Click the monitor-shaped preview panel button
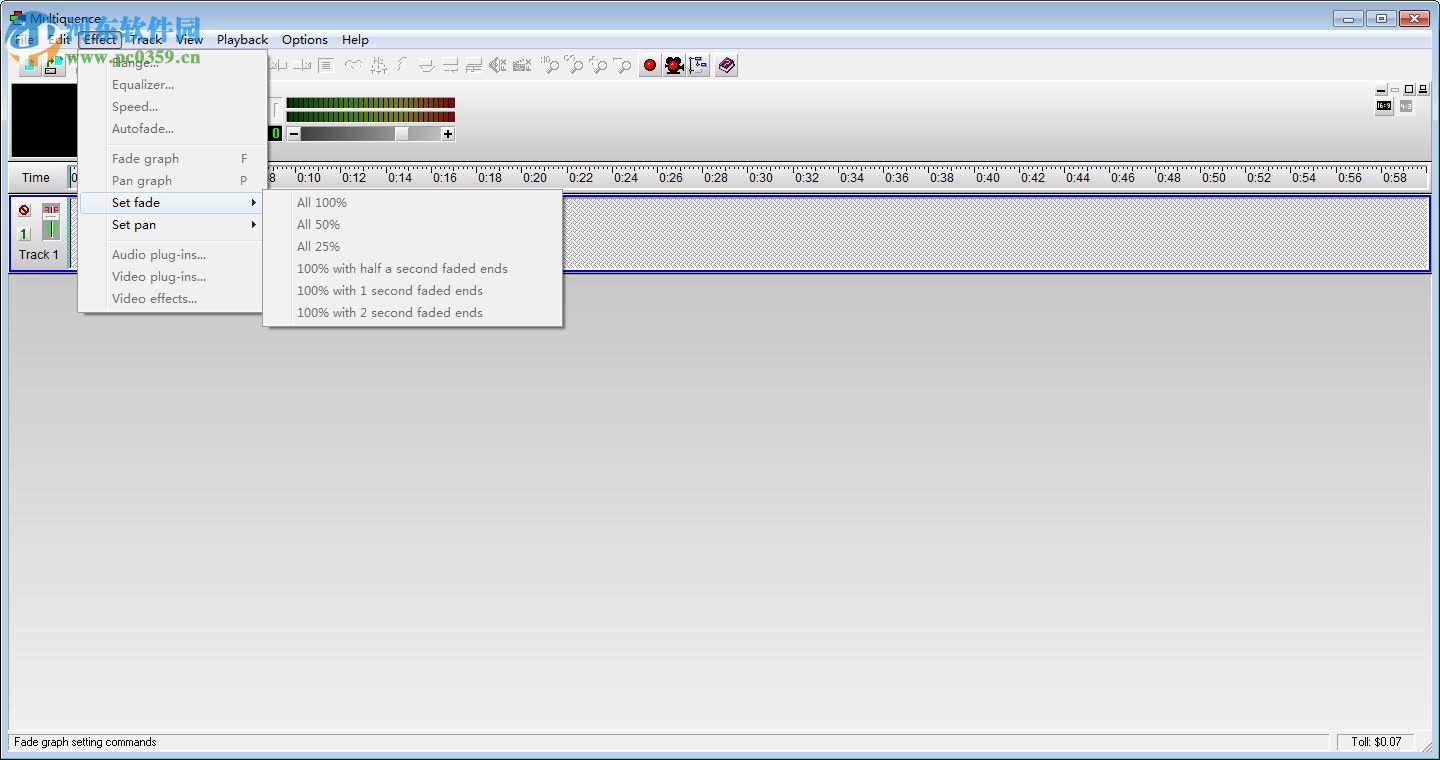The height and width of the screenshot is (760, 1440). (x=1423, y=90)
